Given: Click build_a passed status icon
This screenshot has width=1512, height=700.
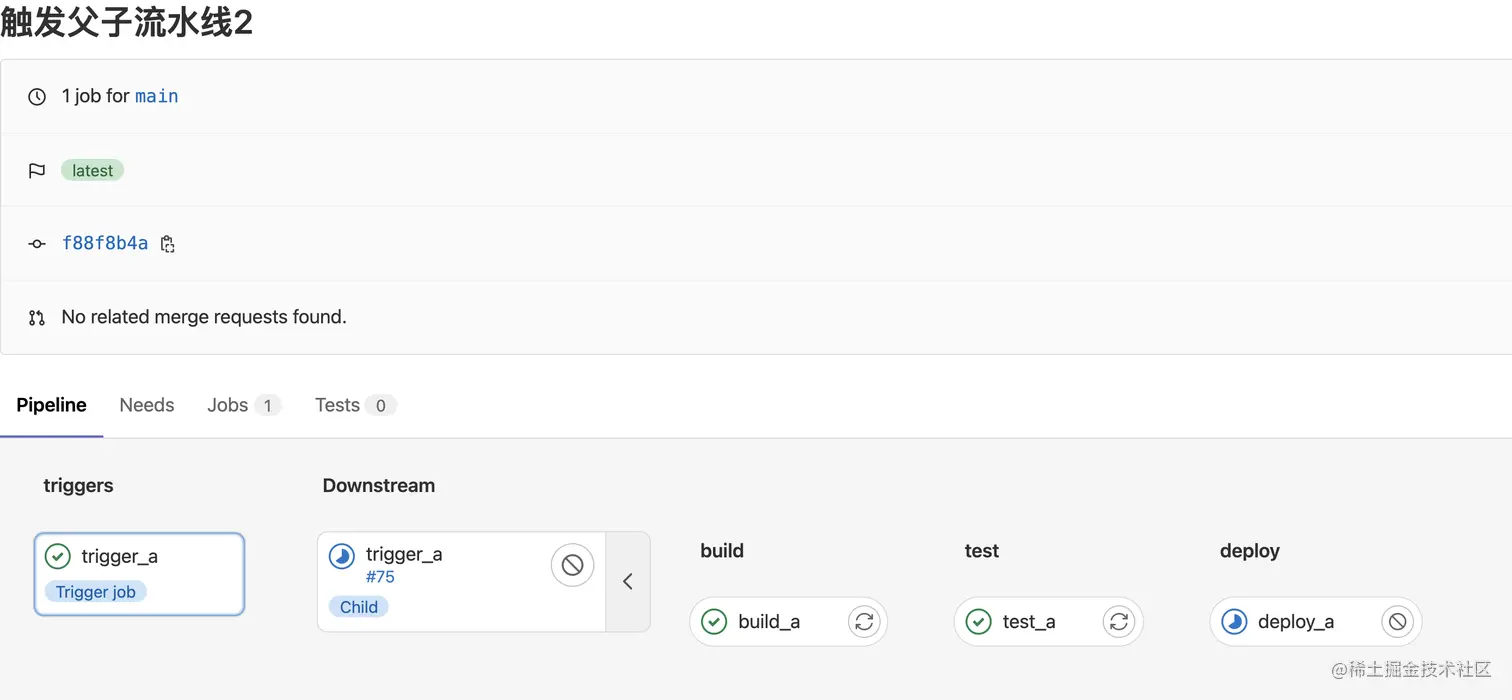Looking at the screenshot, I should click(x=714, y=622).
